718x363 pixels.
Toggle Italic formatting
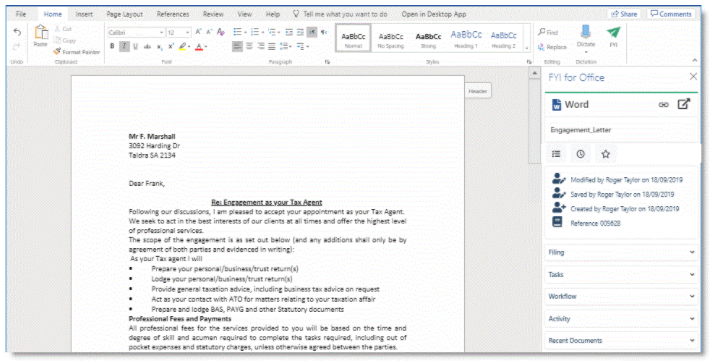point(124,46)
